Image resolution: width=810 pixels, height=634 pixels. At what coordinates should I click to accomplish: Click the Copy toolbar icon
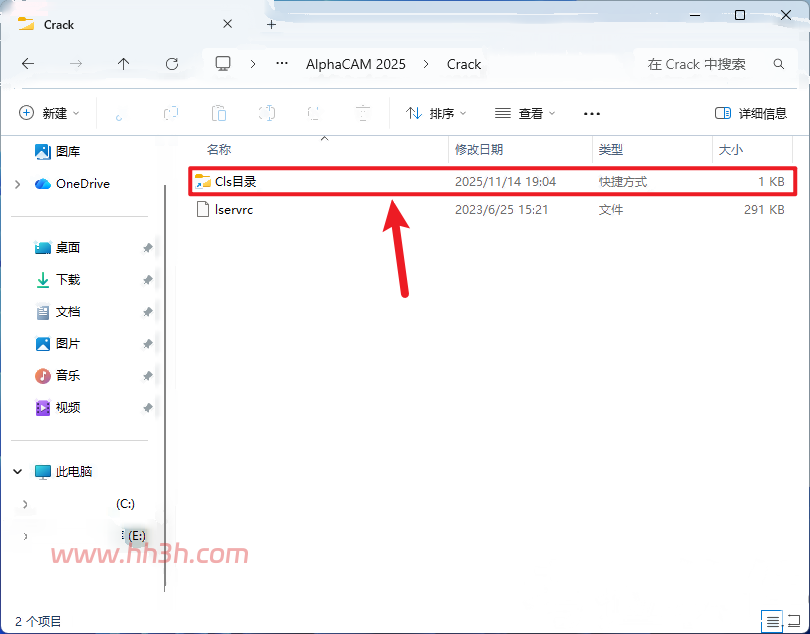[170, 113]
